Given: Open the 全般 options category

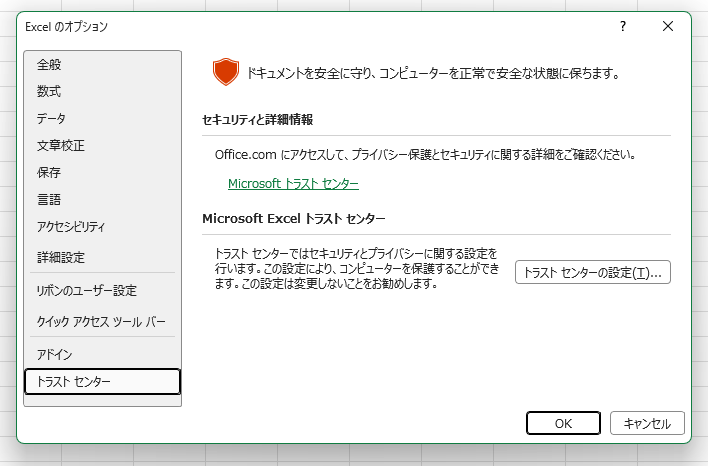Looking at the screenshot, I should click(x=49, y=65).
